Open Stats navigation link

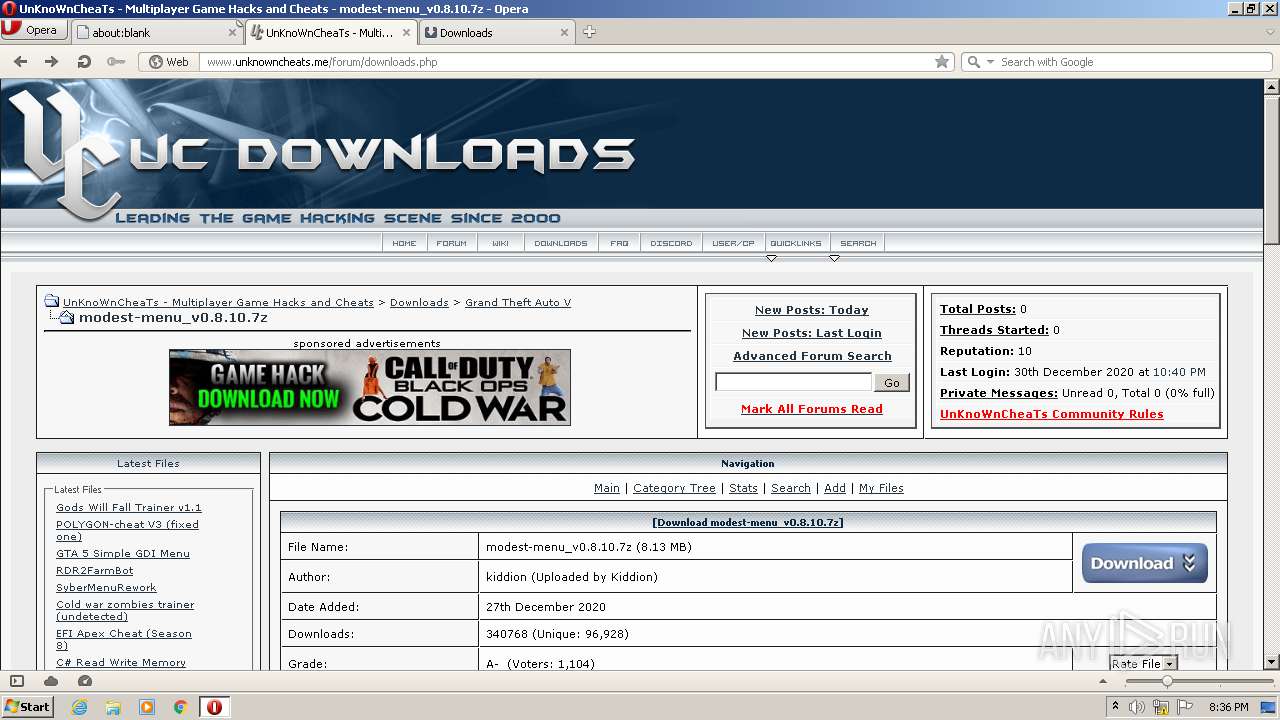click(x=743, y=488)
